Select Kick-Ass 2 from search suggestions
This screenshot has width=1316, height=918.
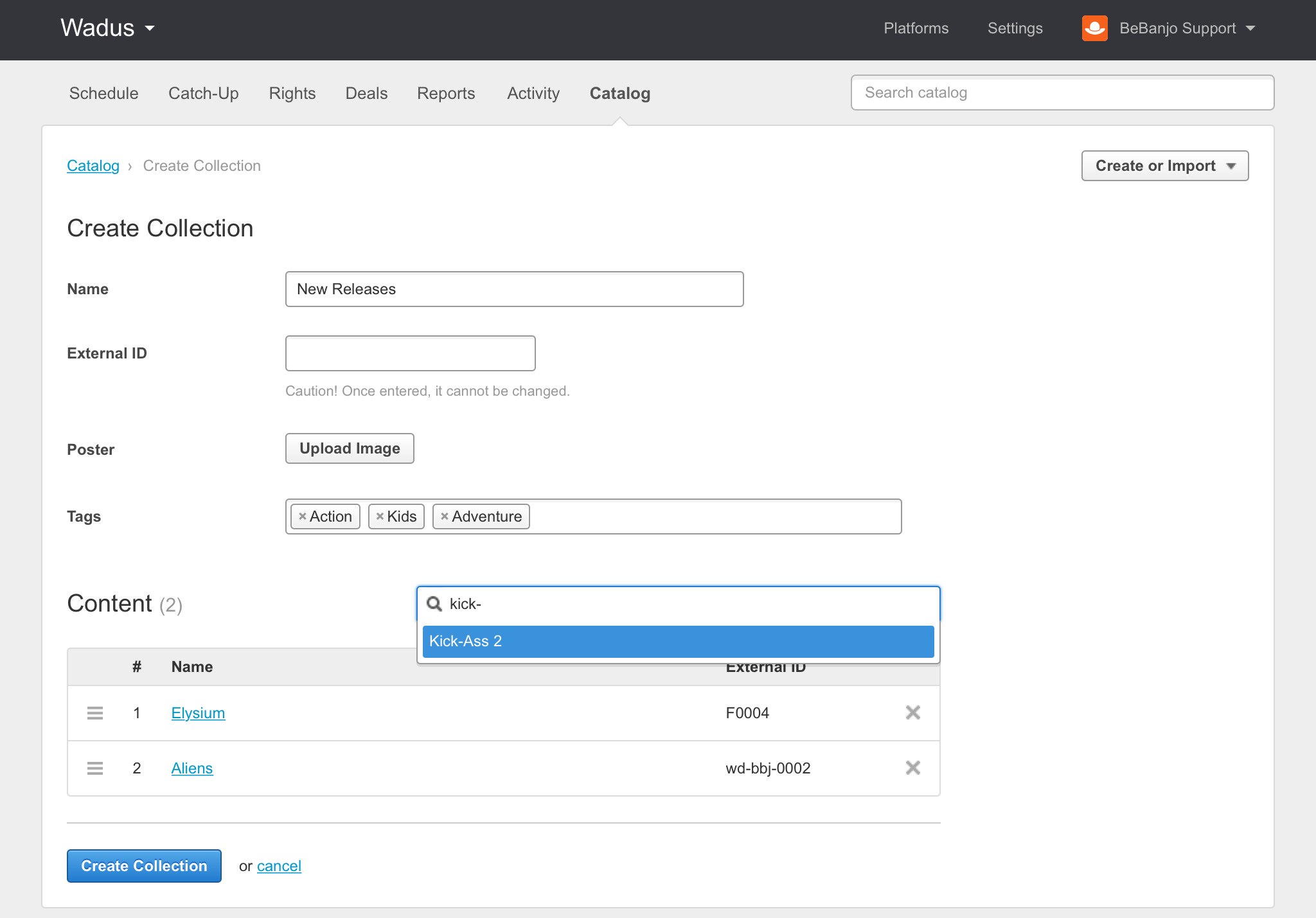click(x=678, y=641)
